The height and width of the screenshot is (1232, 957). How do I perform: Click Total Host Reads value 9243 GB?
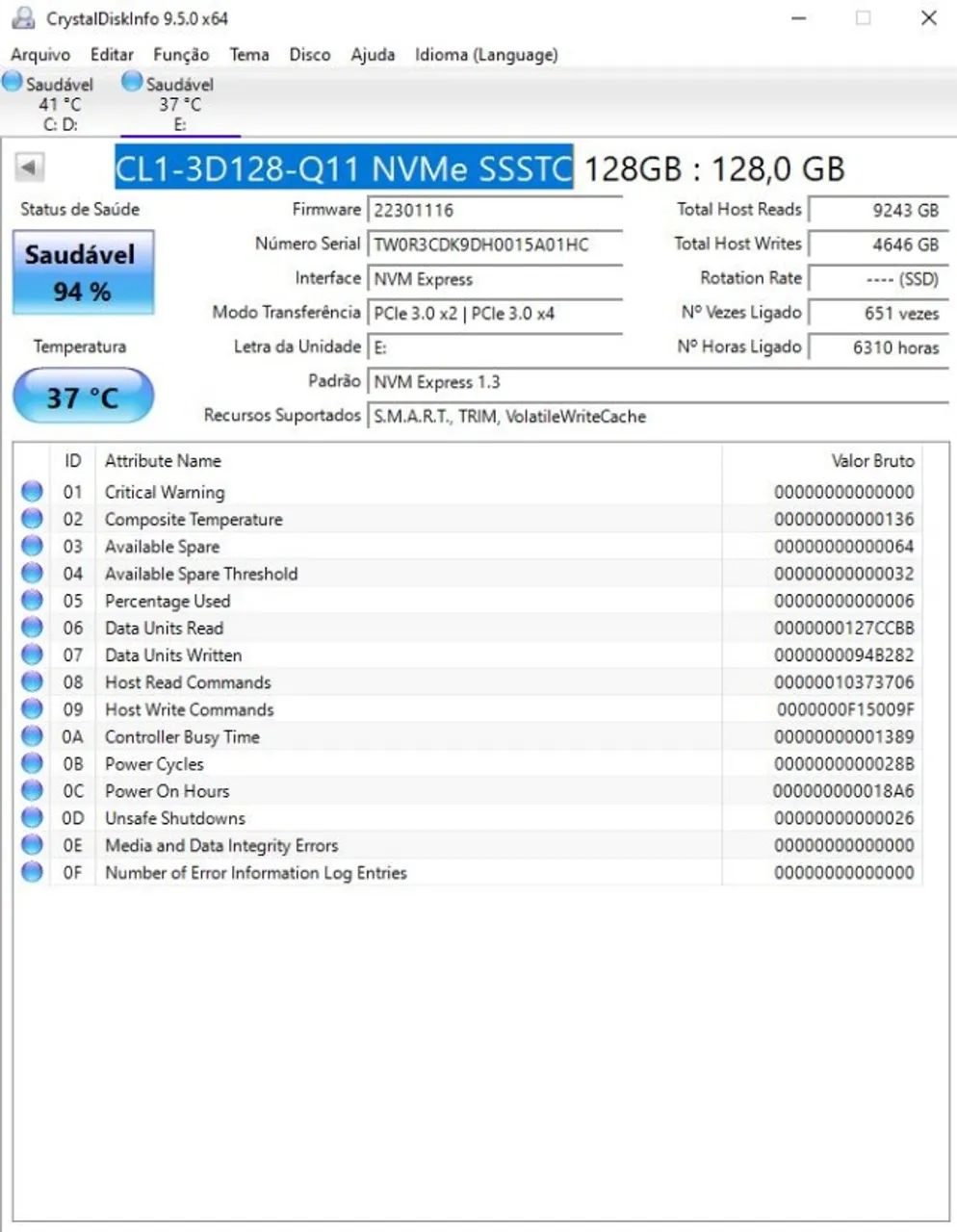coord(878,210)
